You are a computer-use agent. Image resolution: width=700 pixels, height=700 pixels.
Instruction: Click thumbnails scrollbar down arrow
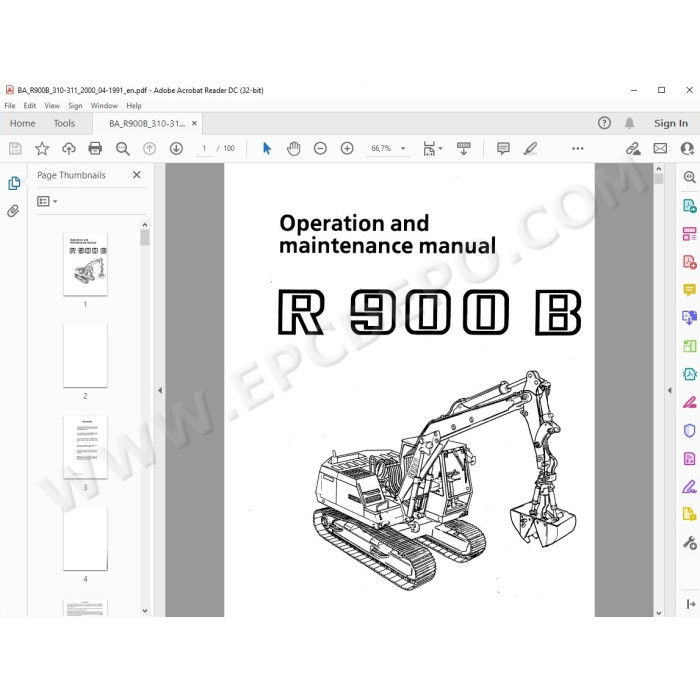click(x=145, y=610)
